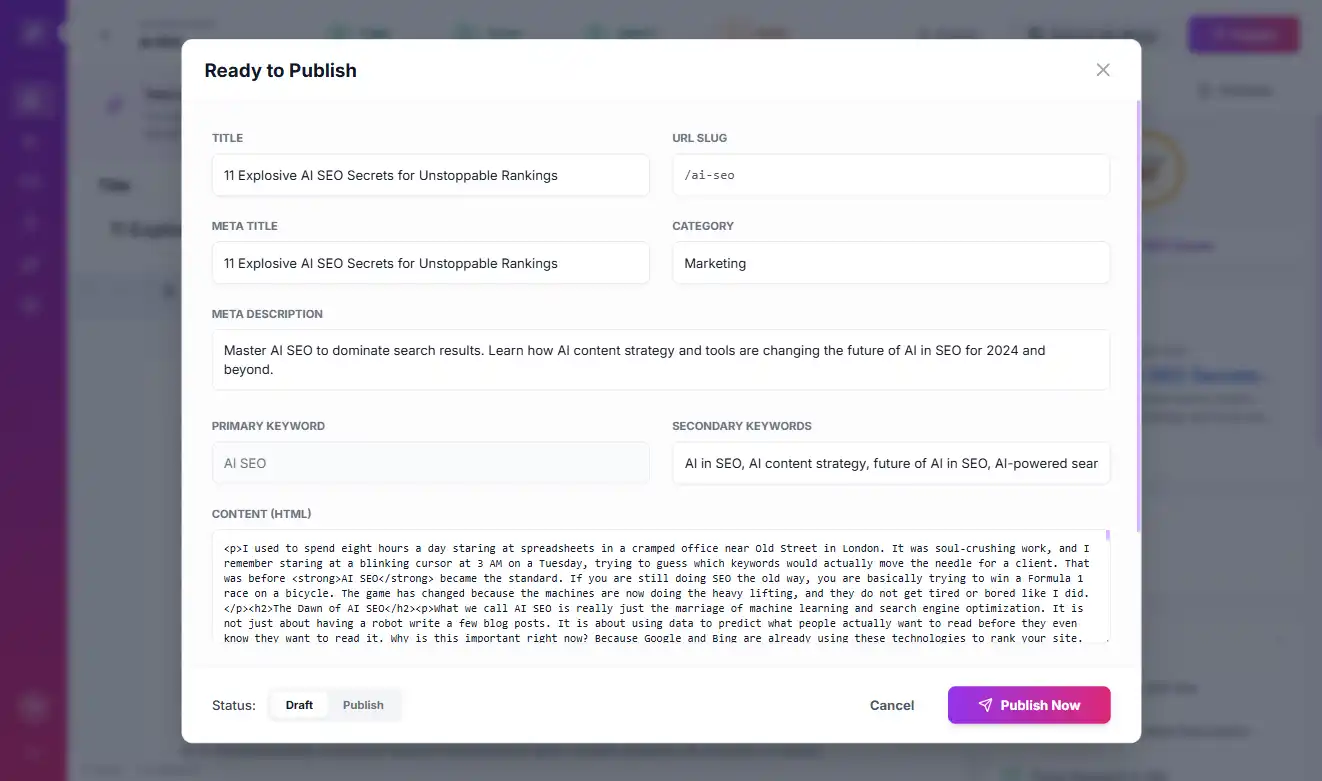The height and width of the screenshot is (781, 1322).
Task: Click the pink Publish button in the top toolbar
Action: (1243, 33)
